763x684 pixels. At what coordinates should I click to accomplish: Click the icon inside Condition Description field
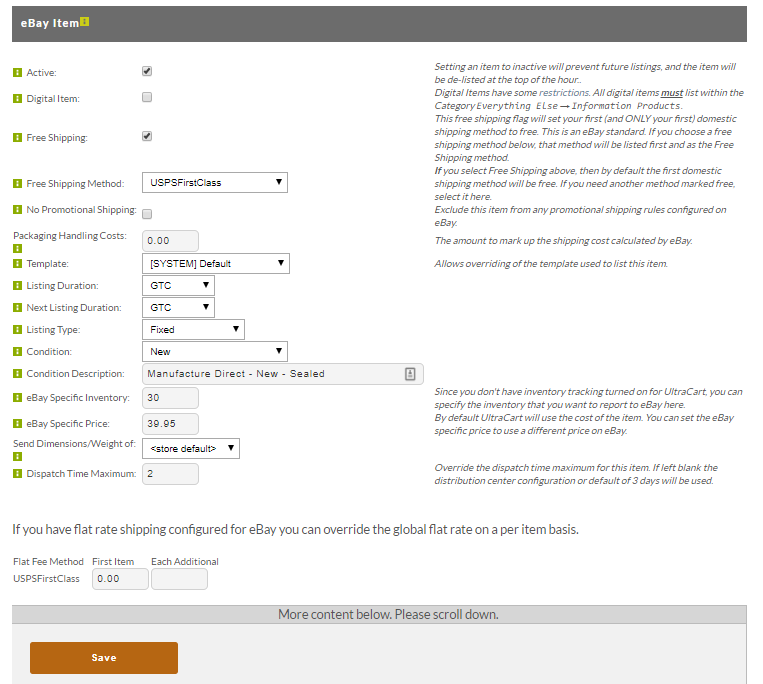click(410, 374)
